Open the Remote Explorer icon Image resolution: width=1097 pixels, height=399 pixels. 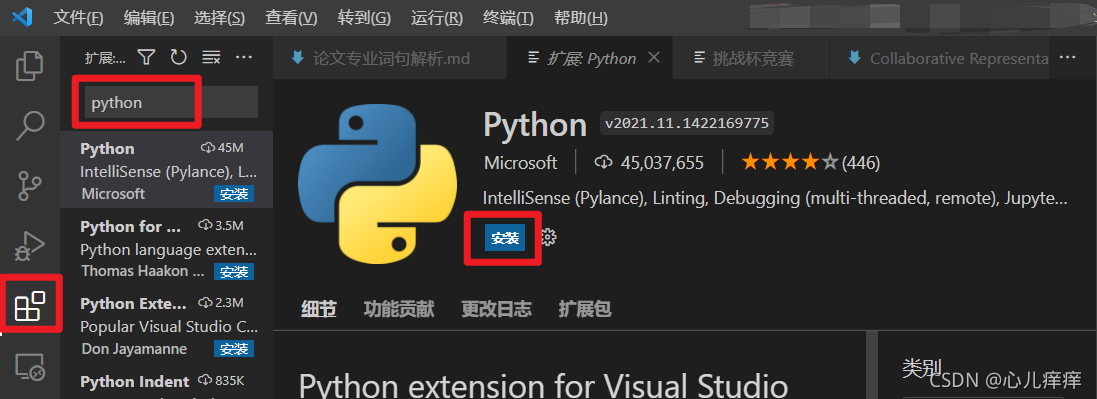click(30, 366)
